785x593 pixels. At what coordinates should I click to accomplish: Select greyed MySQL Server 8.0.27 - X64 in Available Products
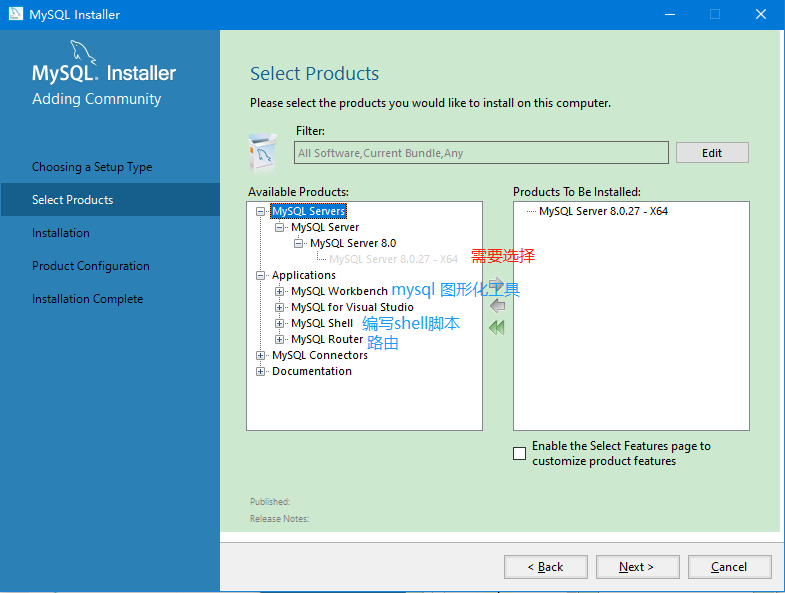(x=394, y=259)
